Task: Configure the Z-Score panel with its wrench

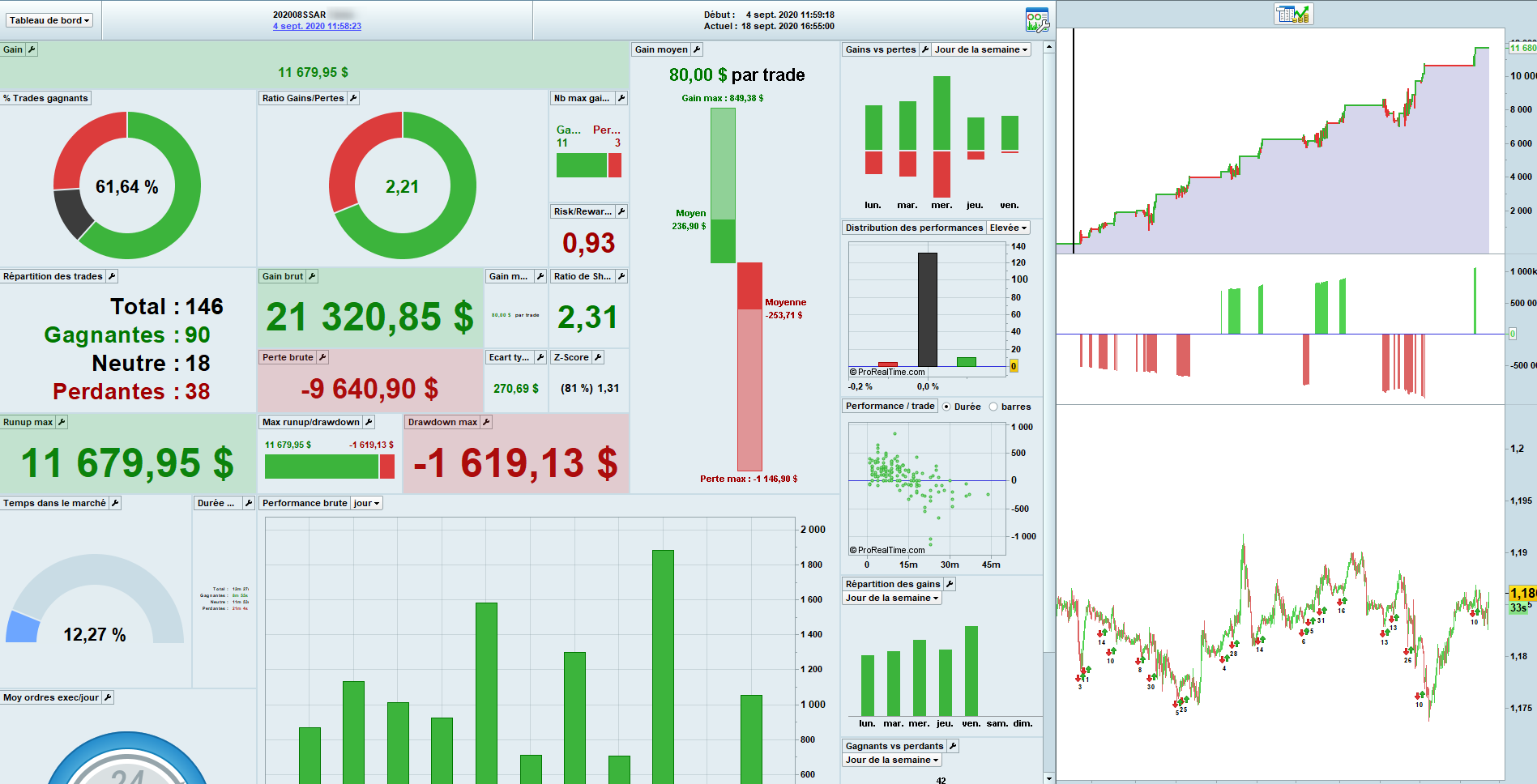Action: [598, 357]
